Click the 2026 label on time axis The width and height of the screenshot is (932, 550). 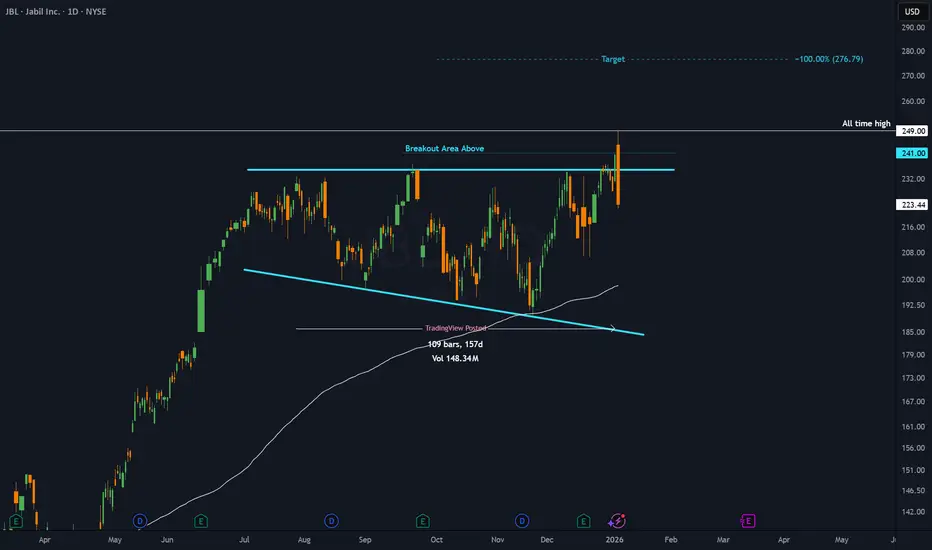(x=615, y=540)
